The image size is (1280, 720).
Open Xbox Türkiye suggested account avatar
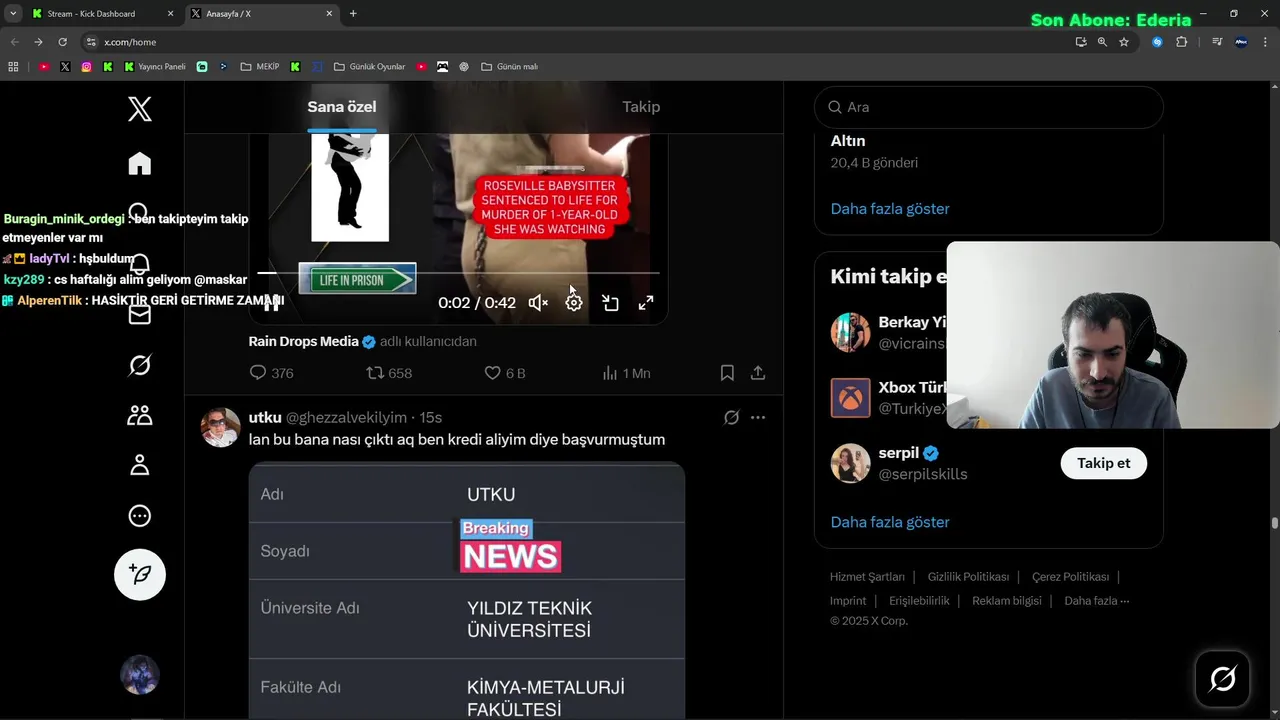pyautogui.click(x=851, y=398)
